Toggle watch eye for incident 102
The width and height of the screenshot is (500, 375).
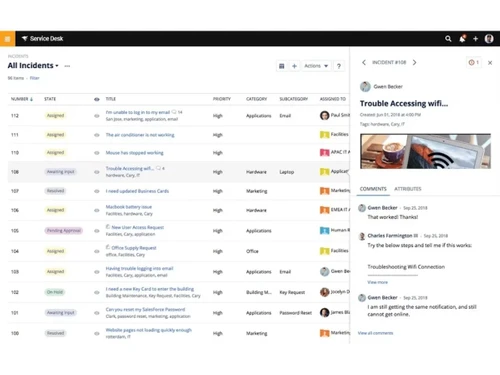[x=97, y=292]
